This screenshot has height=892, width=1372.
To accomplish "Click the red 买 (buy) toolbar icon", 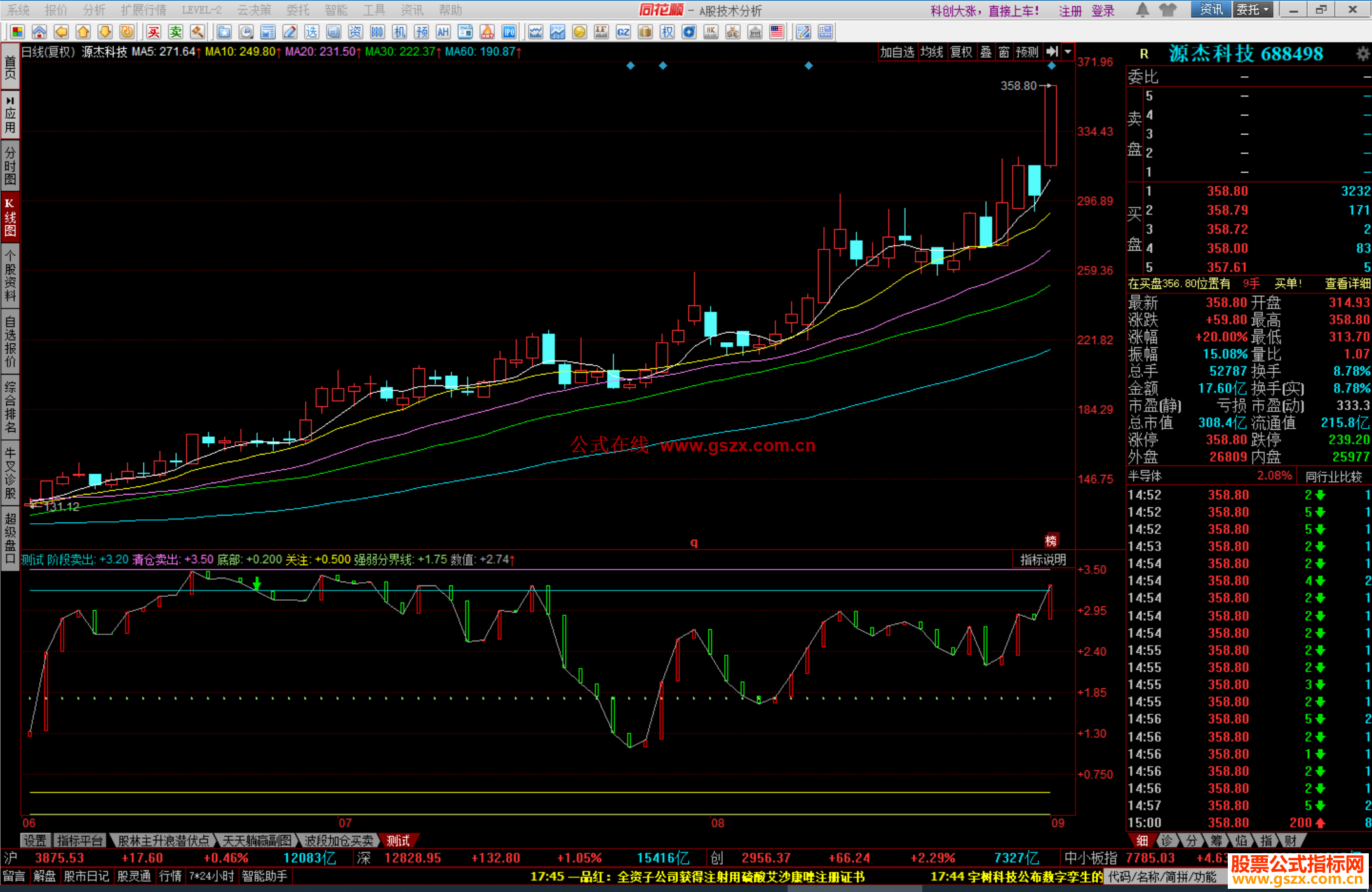I will (154, 32).
